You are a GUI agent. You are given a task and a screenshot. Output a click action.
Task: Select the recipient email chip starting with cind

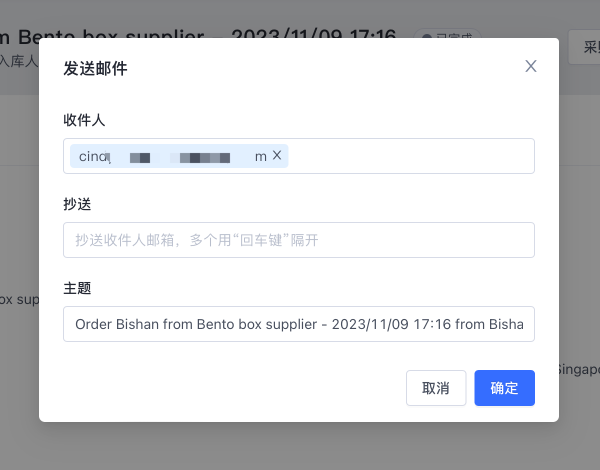pyautogui.click(x=179, y=156)
